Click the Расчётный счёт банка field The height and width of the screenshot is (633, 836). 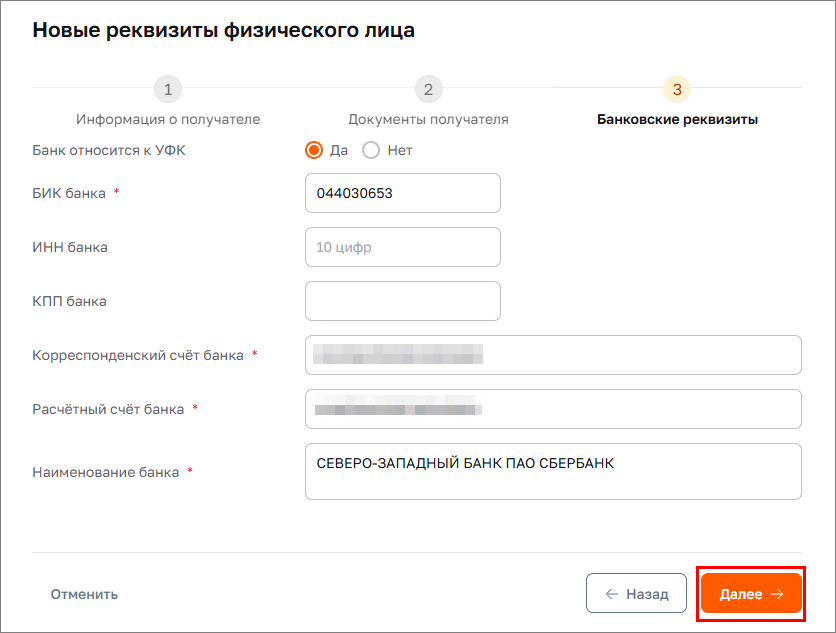pyautogui.click(x=553, y=409)
